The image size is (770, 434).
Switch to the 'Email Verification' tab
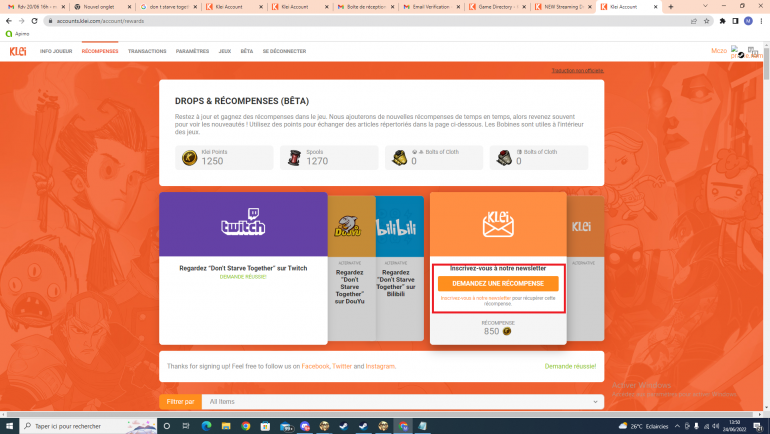pyautogui.click(x=431, y=7)
